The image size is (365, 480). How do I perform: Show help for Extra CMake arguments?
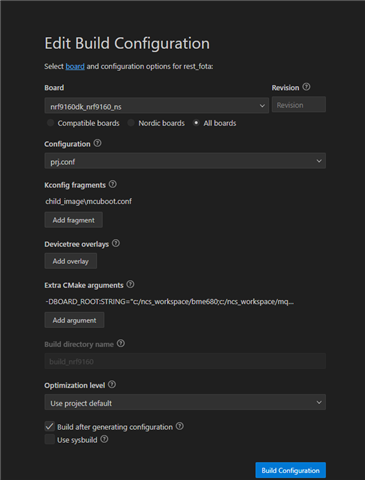tap(131, 285)
